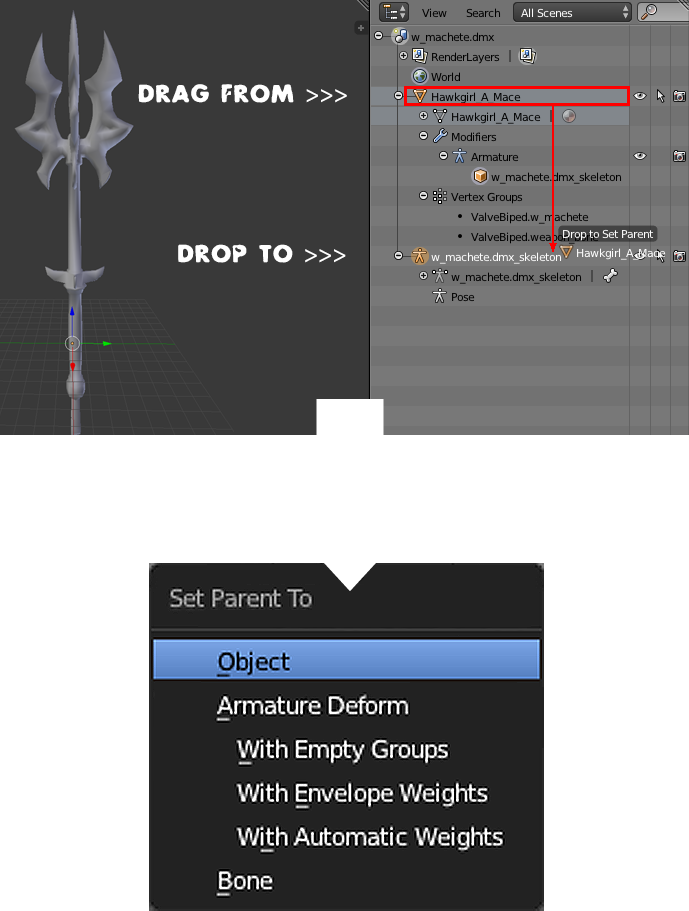
Task: Collapse the Vertex Groups list
Action: pos(424,196)
